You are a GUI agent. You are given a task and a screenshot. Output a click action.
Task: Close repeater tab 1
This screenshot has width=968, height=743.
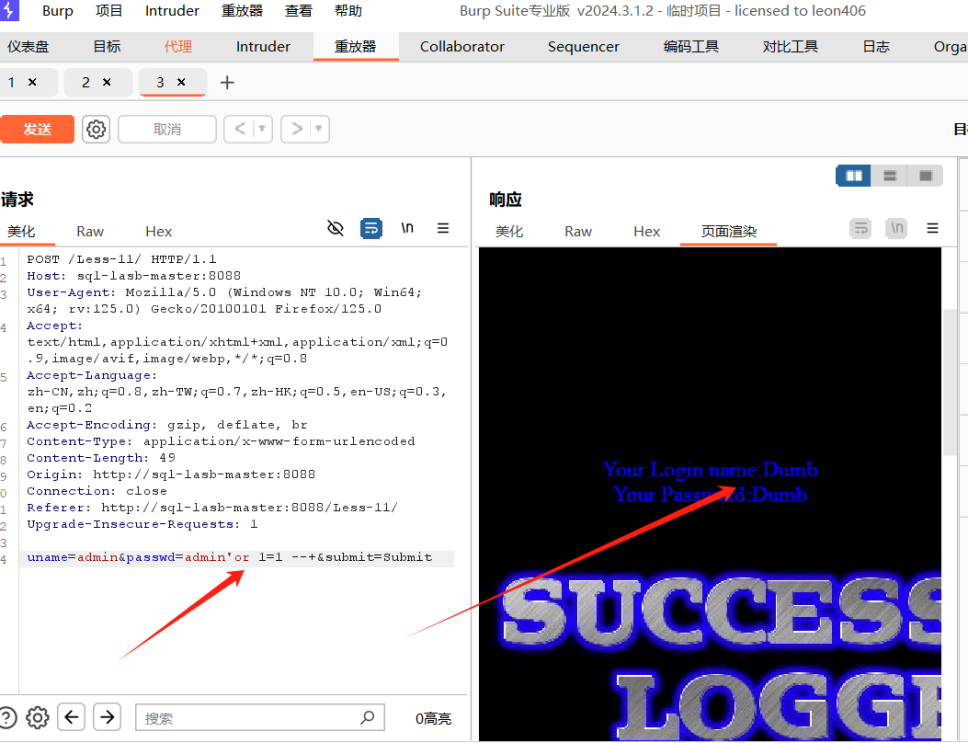(x=33, y=82)
